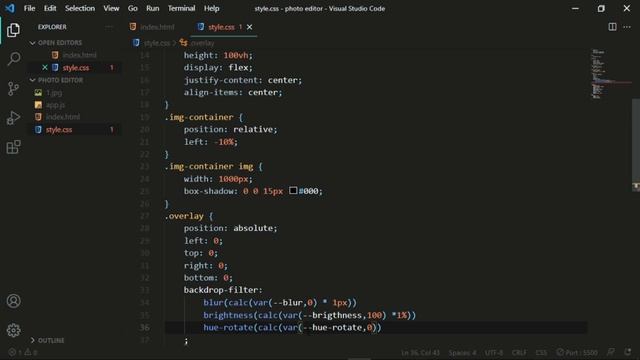Open the Terminal menu
640x360 pixels.
pos(181,8)
